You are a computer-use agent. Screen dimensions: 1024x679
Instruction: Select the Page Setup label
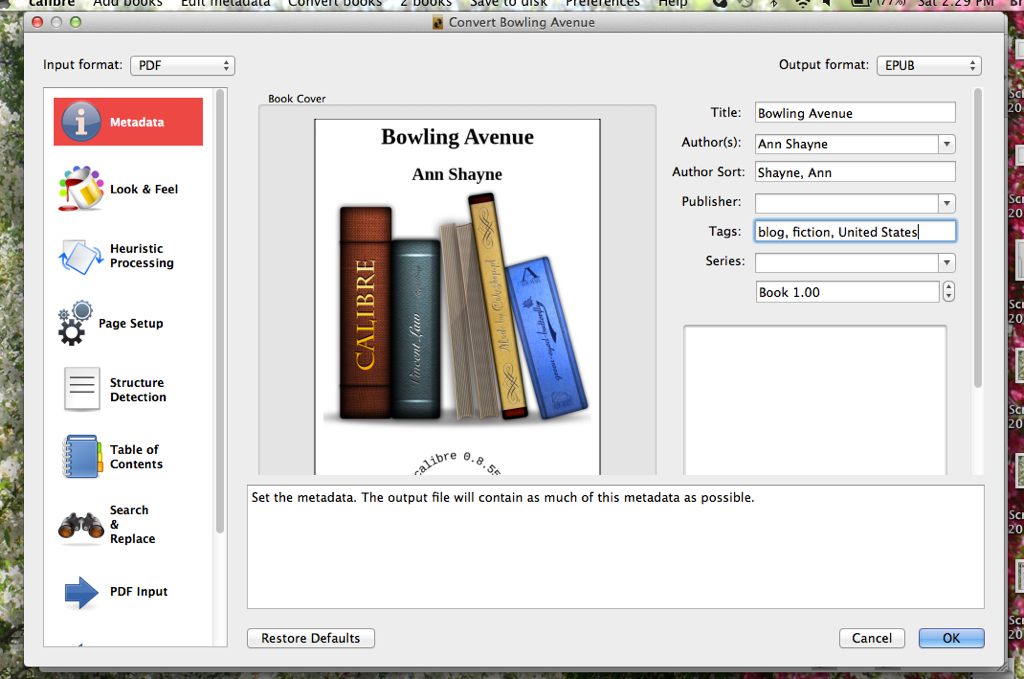tap(131, 323)
